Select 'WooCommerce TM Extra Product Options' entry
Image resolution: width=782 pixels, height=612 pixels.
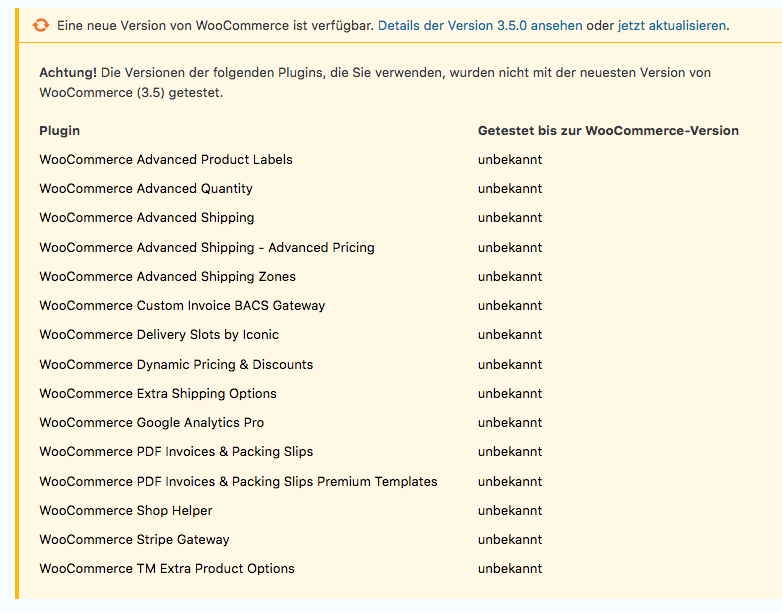167,568
